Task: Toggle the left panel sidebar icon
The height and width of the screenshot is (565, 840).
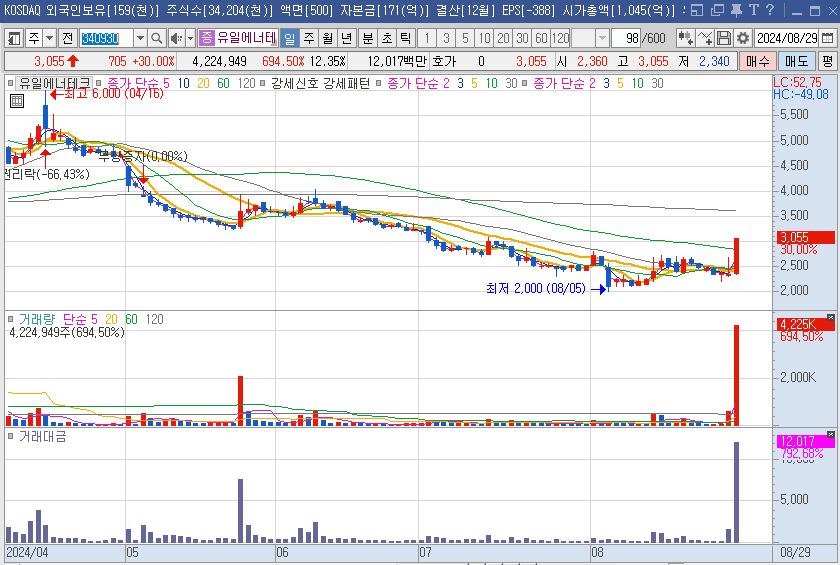Action: coord(14,38)
